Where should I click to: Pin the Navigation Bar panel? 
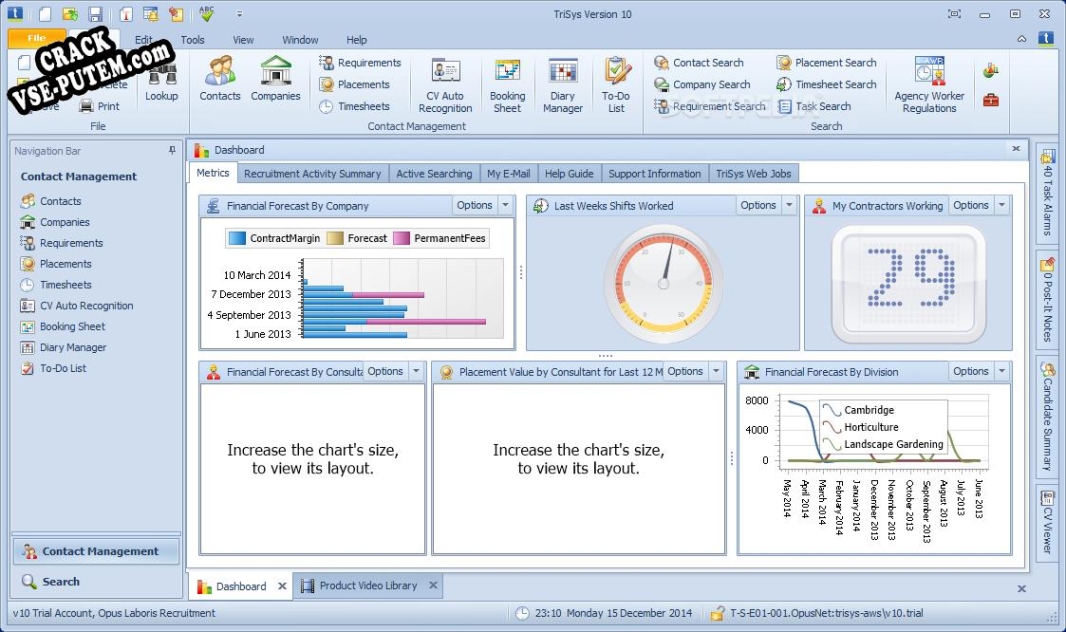(x=171, y=150)
